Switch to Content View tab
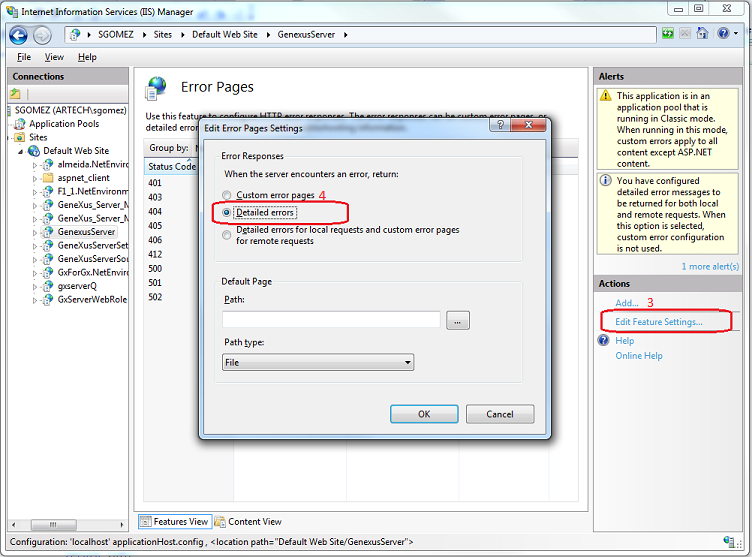This screenshot has width=752, height=557. [248, 521]
